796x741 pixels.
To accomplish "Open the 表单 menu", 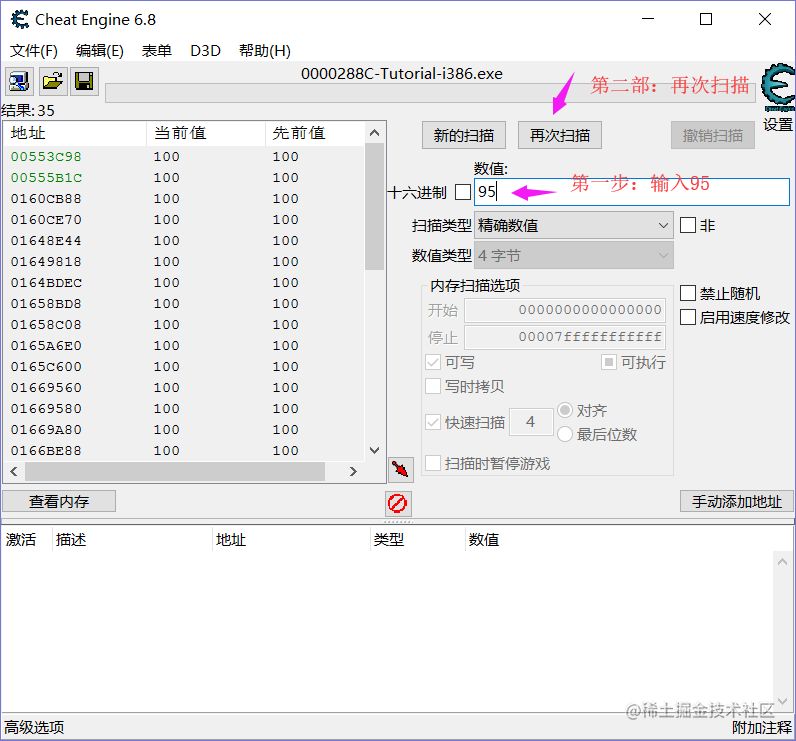I will [x=156, y=51].
